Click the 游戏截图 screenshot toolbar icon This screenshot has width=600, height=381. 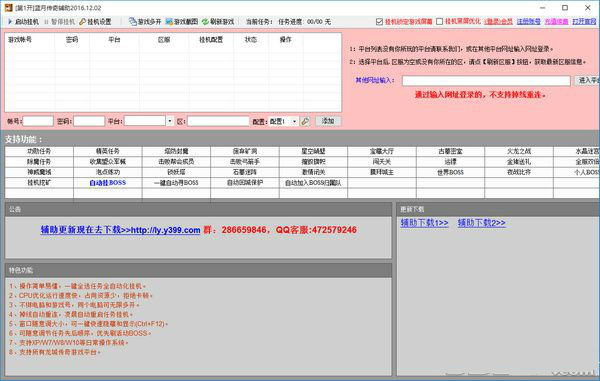tap(169, 22)
